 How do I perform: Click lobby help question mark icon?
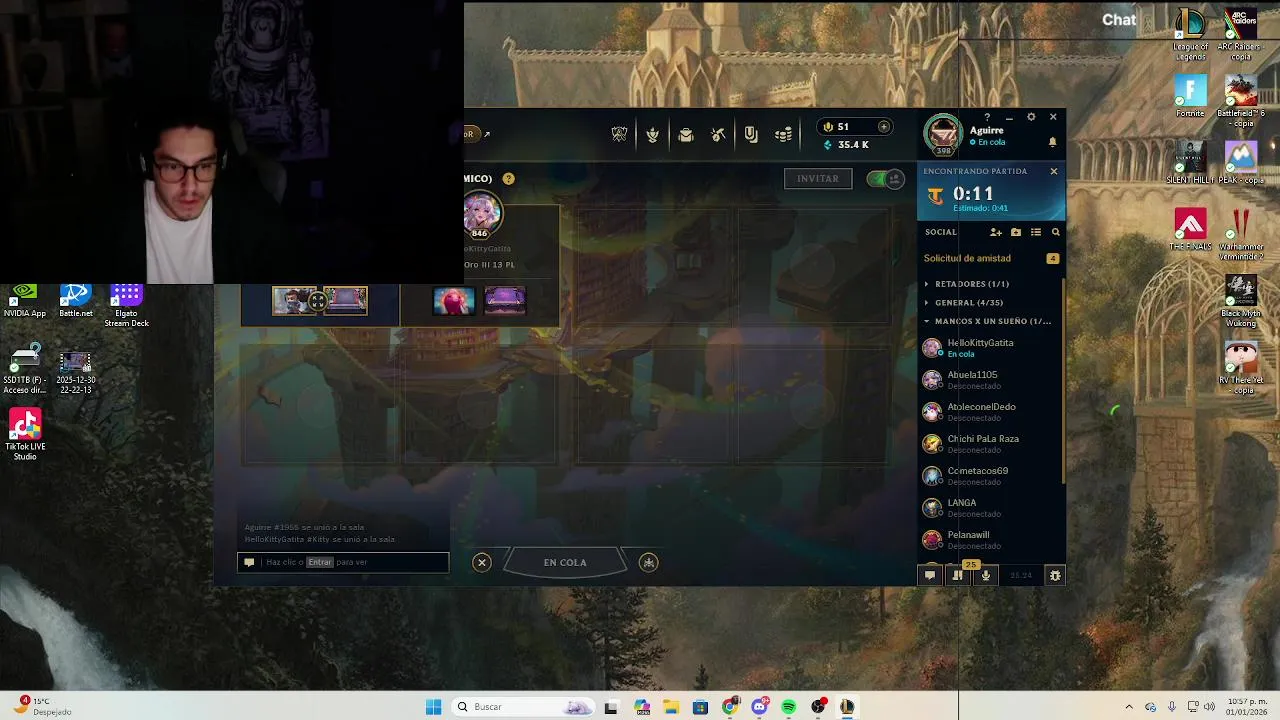point(509,179)
